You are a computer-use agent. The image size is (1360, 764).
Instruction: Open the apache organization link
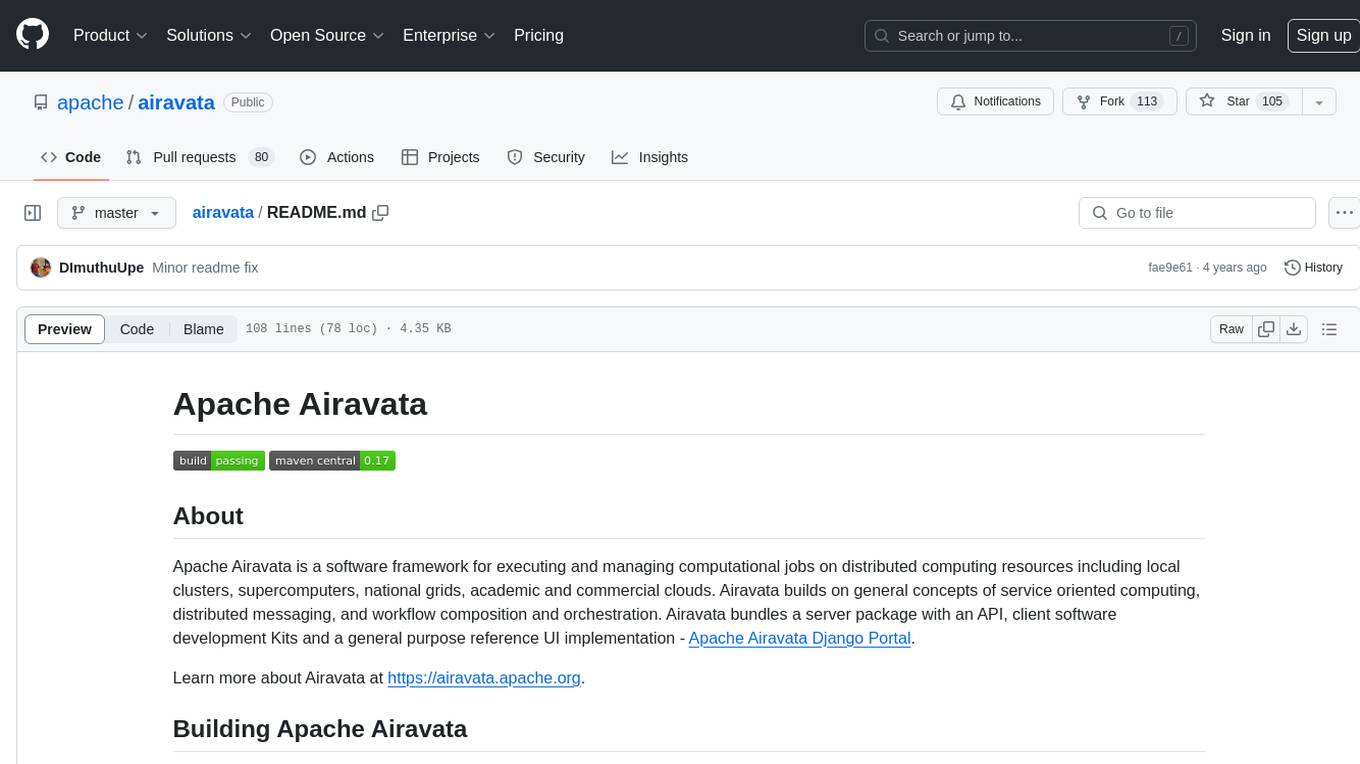(x=90, y=102)
